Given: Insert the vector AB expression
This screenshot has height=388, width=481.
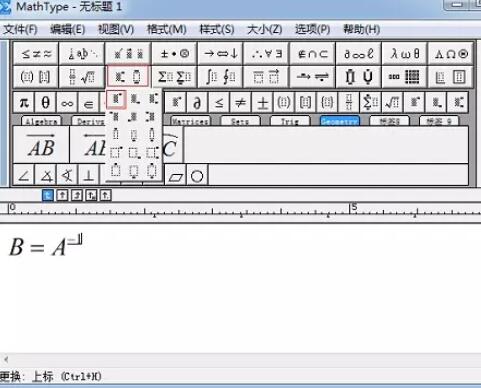Looking at the screenshot, I should [x=41, y=145].
